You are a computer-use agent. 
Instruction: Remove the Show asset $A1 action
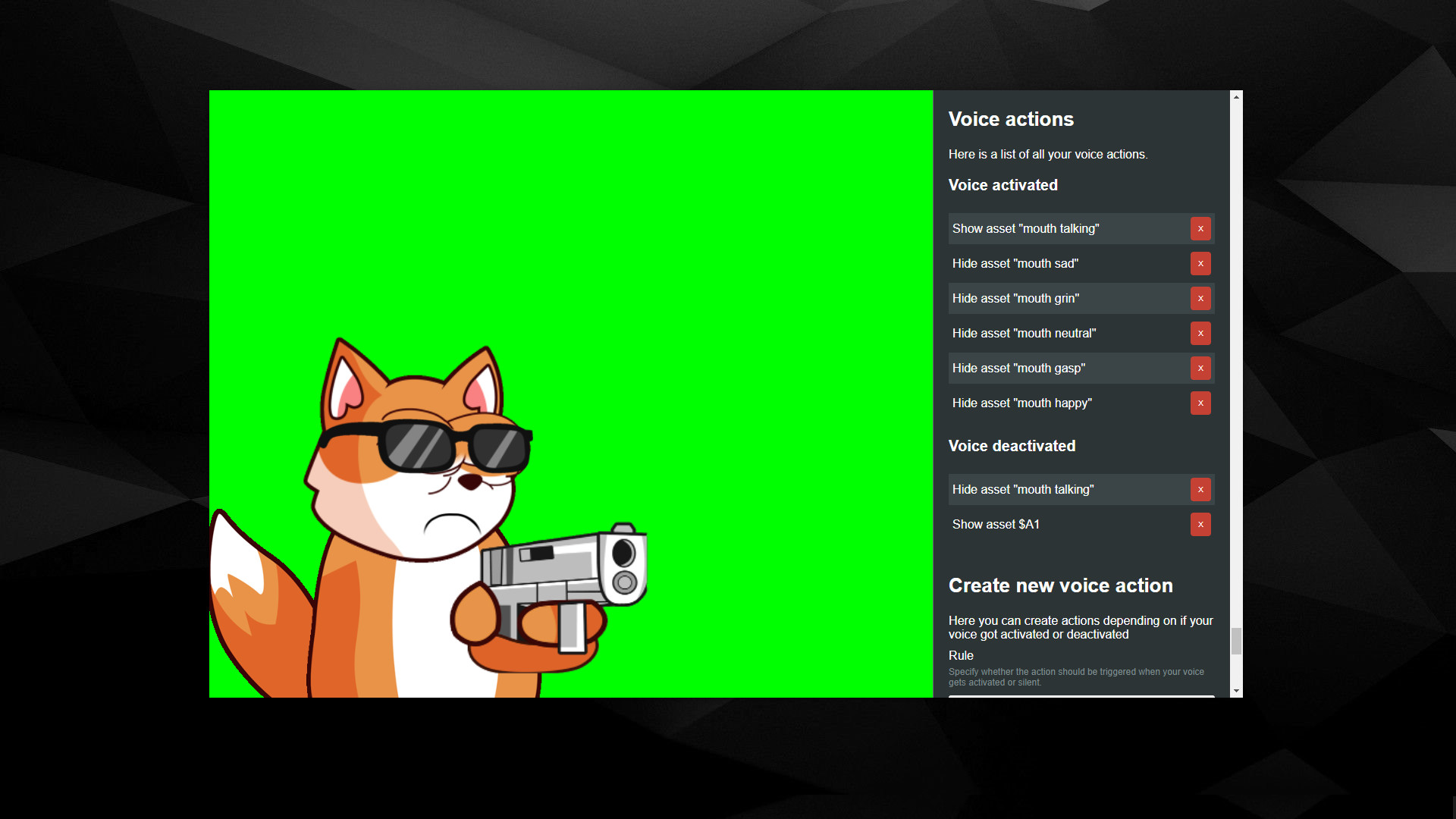point(1200,524)
